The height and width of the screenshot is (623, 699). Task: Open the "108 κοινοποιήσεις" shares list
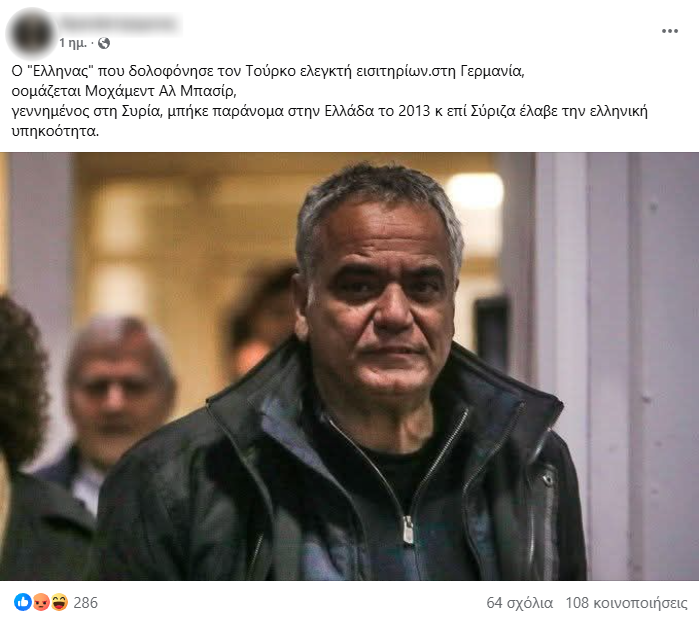626,603
